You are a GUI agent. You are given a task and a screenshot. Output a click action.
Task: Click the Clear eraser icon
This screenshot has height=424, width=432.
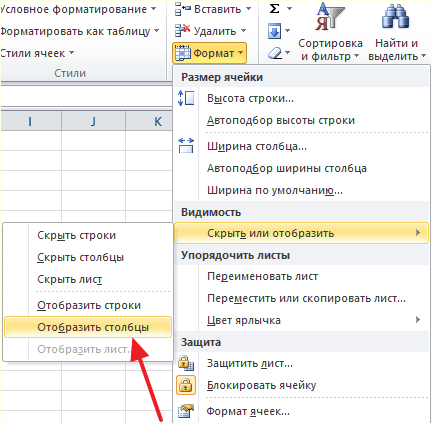(275, 53)
